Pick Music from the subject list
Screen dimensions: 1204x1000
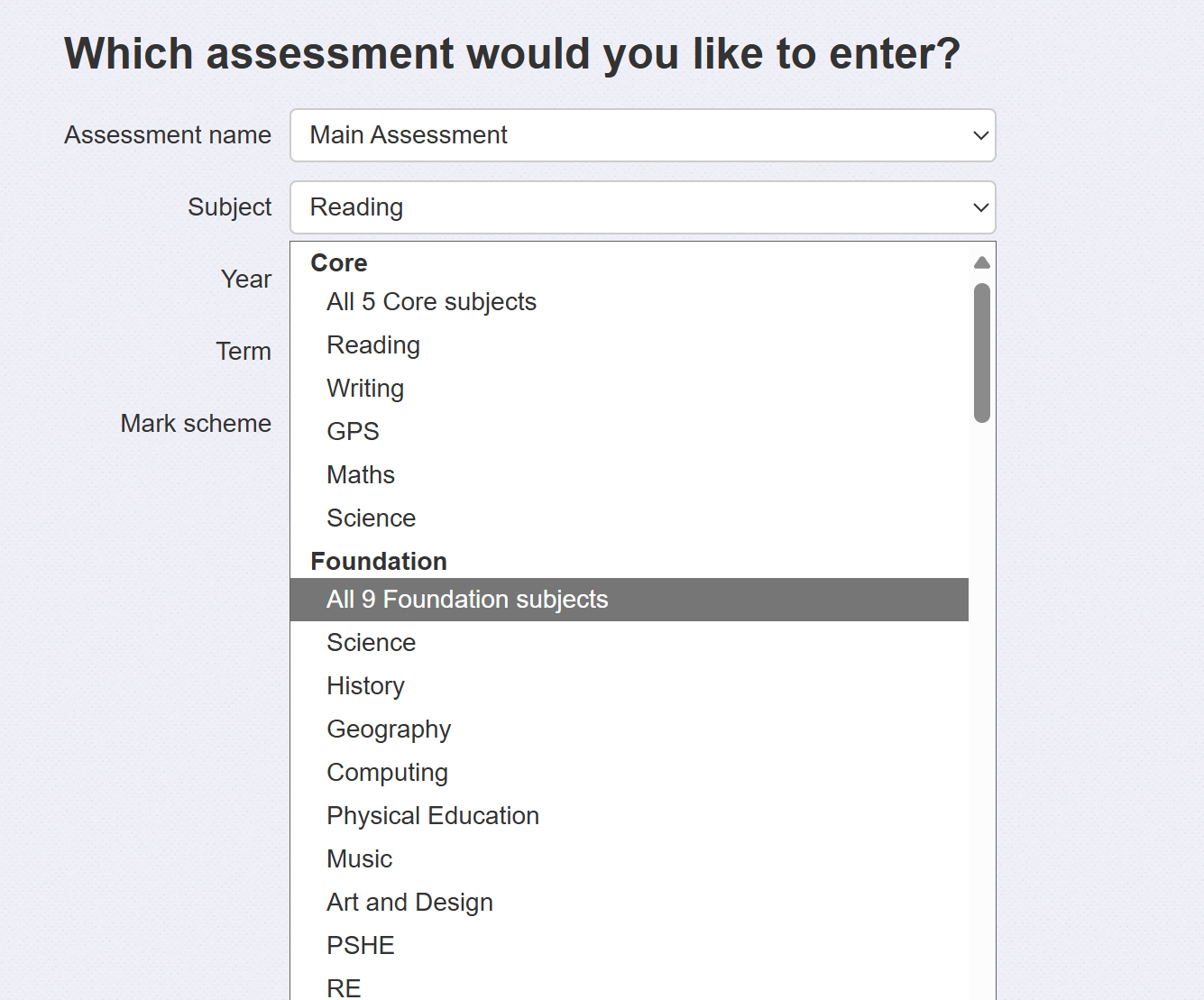pyautogui.click(x=359, y=859)
